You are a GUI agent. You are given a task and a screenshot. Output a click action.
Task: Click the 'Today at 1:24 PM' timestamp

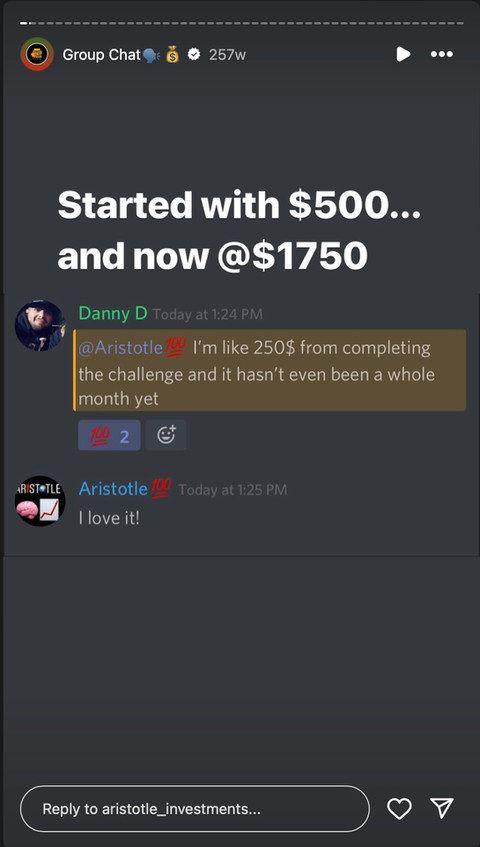[x=207, y=315]
